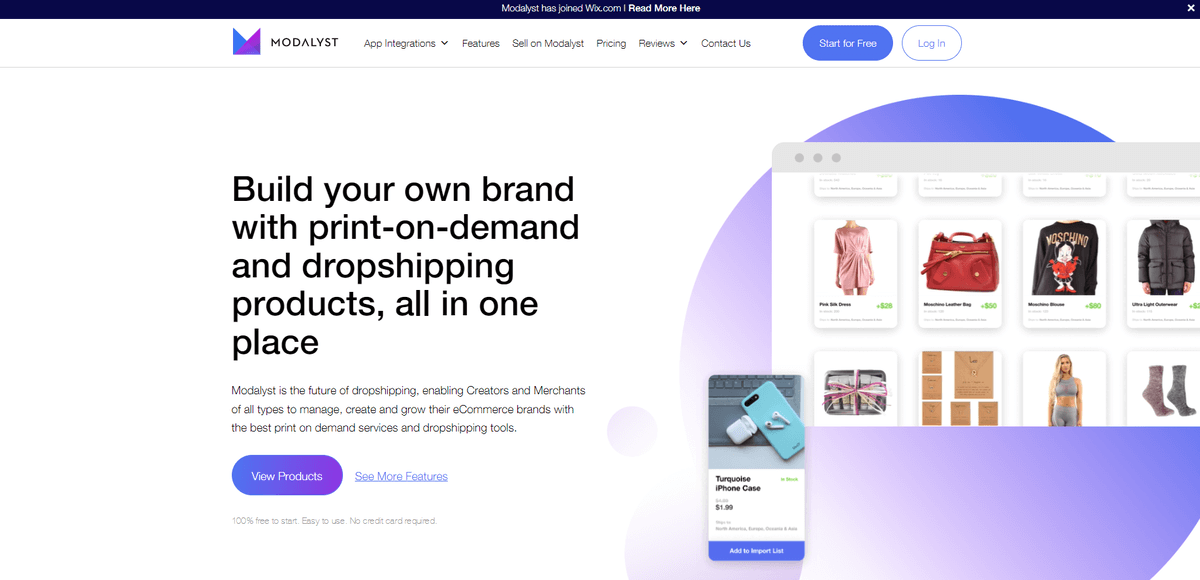
Task: Go to the Features page
Action: coord(481,43)
